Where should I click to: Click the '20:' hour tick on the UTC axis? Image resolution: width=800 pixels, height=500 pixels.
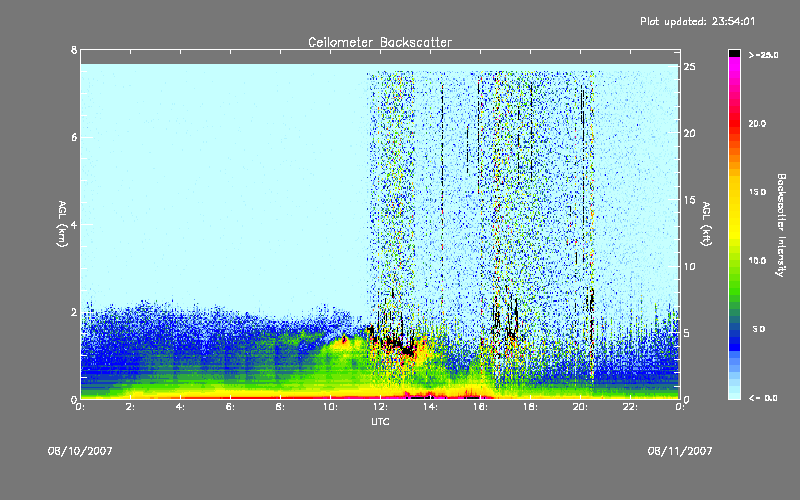click(580, 407)
